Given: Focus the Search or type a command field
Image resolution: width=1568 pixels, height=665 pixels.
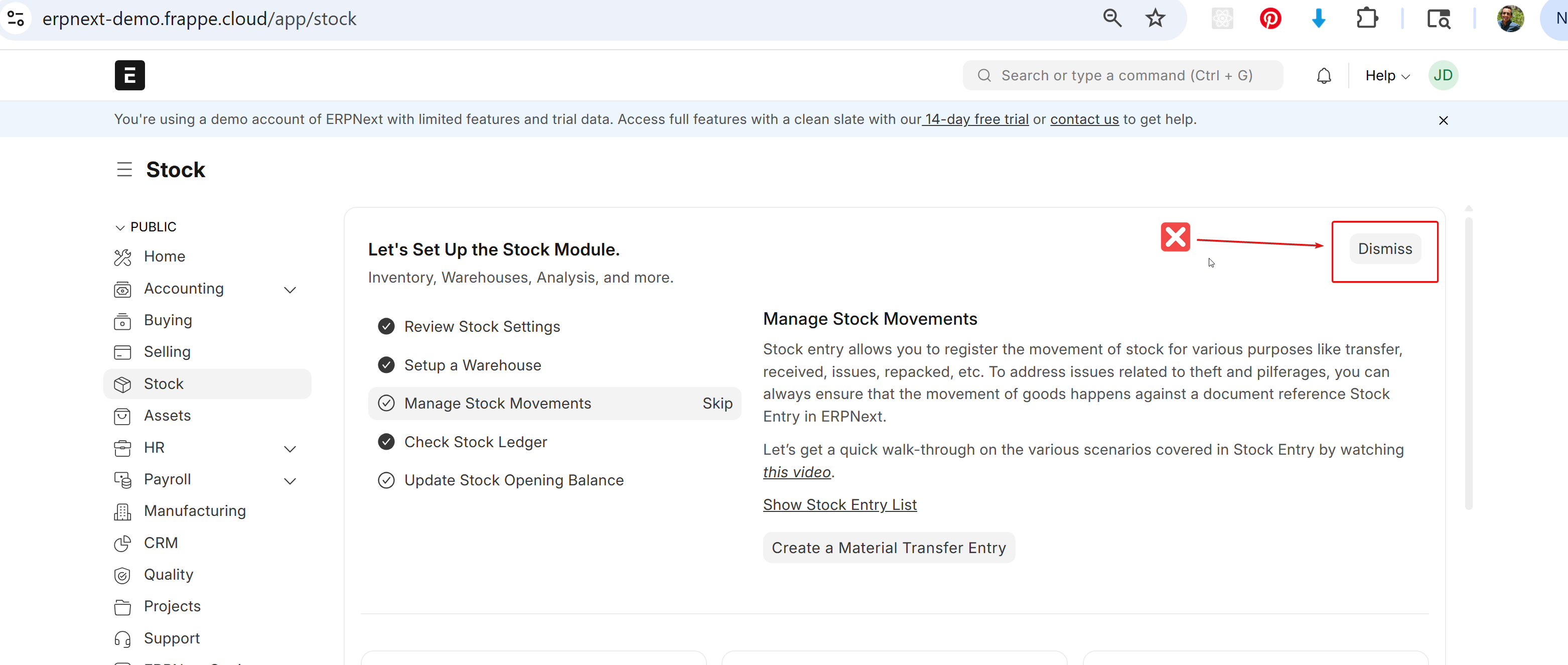Looking at the screenshot, I should [x=1122, y=75].
